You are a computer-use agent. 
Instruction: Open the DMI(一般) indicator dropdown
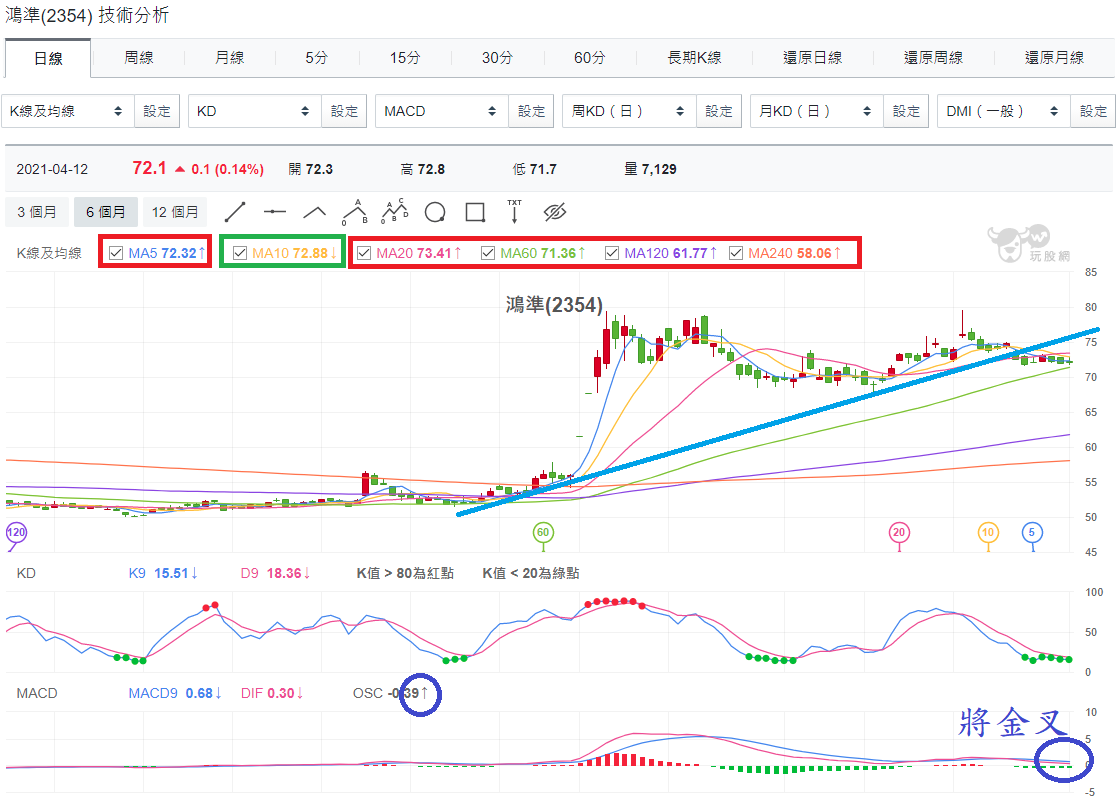click(1004, 111)
